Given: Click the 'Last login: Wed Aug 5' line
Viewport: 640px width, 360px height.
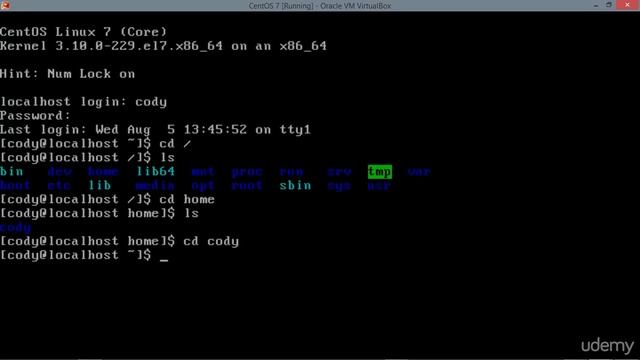Looking at the screenshot, I should (156, 129).
